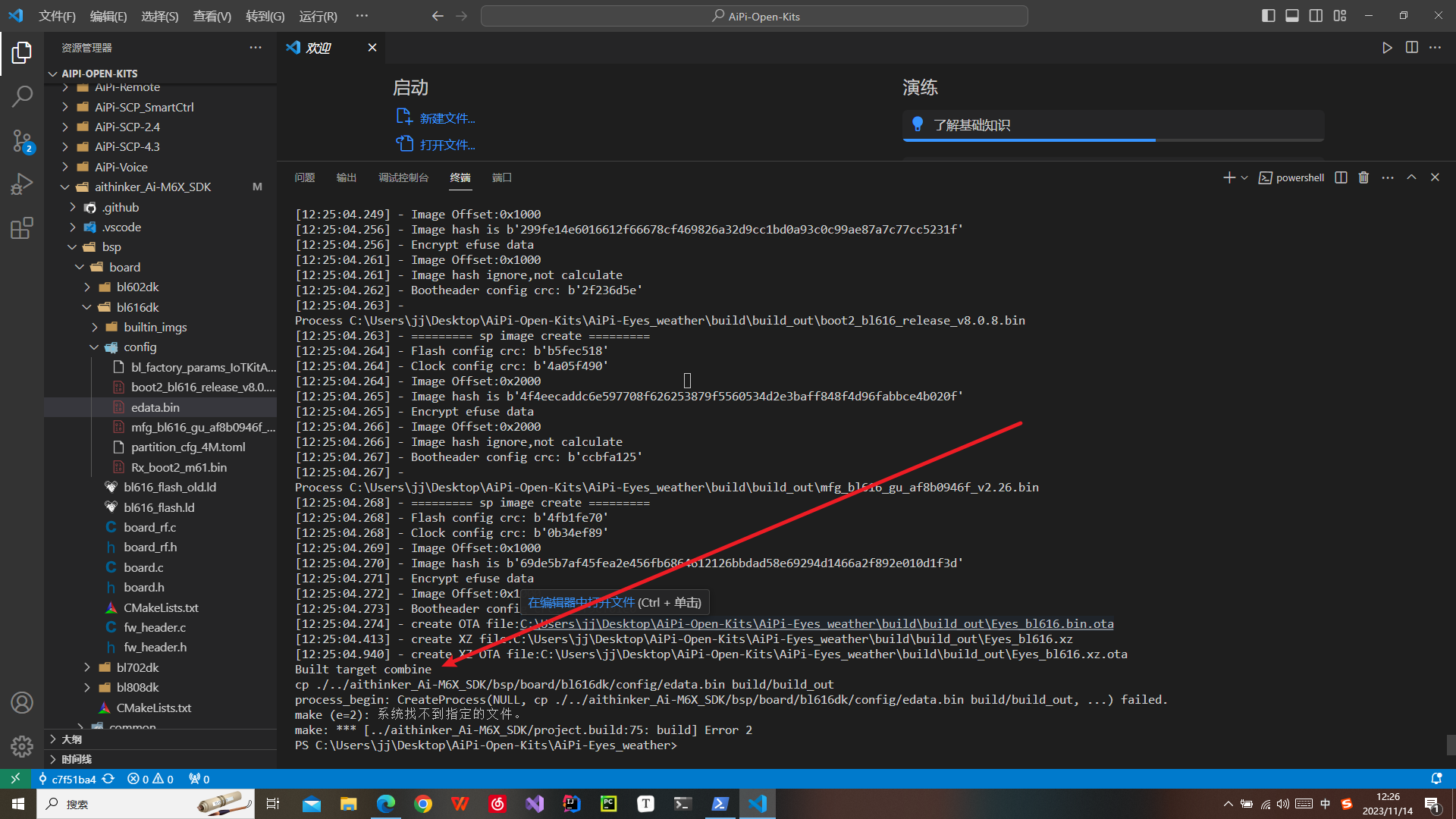The width and height of the screenshot is (1456, 819).
Task: Switch to the Output (输出) panel tab
Action: [x=347, y=177]
